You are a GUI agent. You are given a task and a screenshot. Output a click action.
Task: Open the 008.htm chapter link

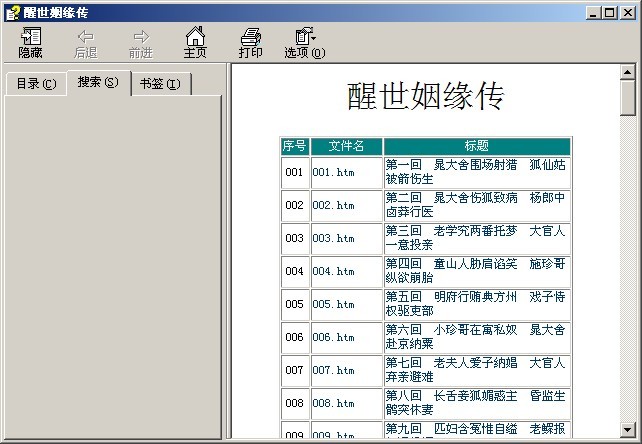(x=333, y=403)
